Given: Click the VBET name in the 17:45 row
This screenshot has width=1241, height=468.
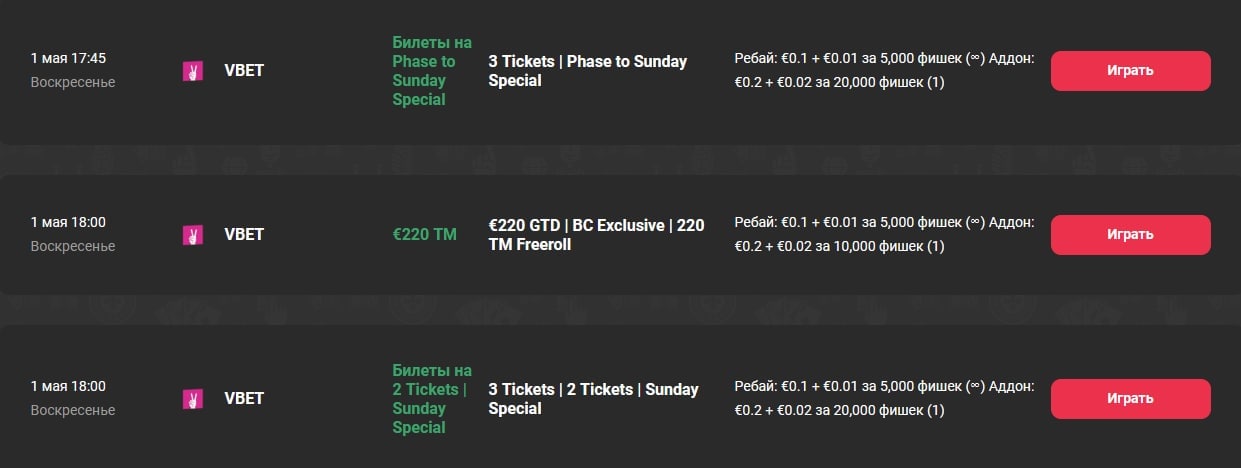Looking at the screenshot, I should click(x=244, y=71).
